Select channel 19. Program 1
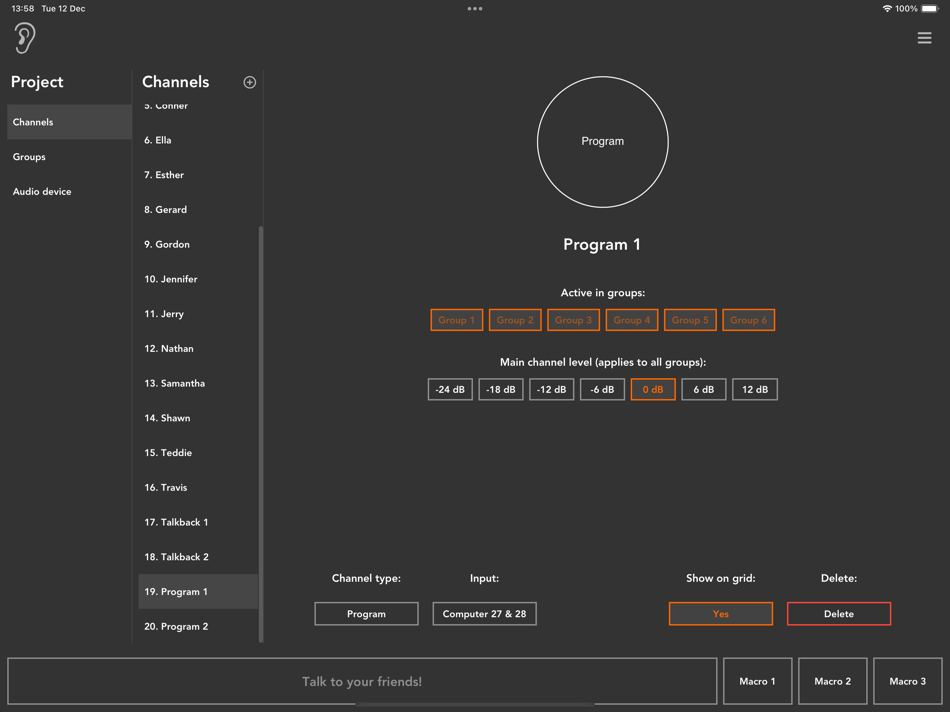Screen dimensions: 950x712 [x=198, y=591]
